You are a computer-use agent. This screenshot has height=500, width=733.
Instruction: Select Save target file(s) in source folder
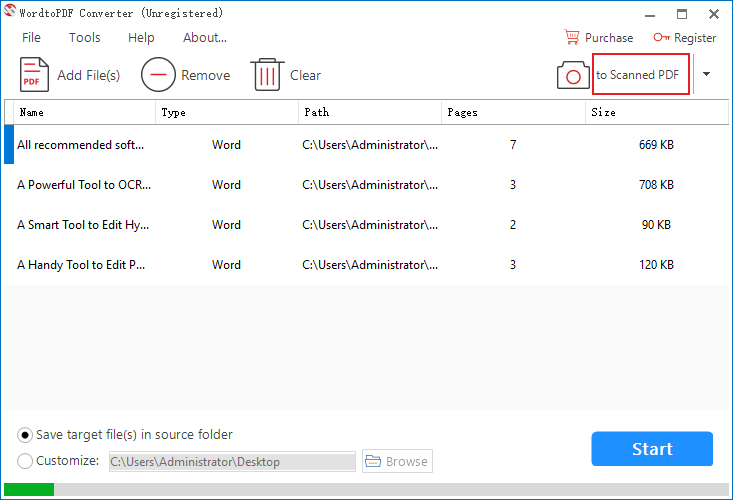pyautogui.click(x=25, y=435)
